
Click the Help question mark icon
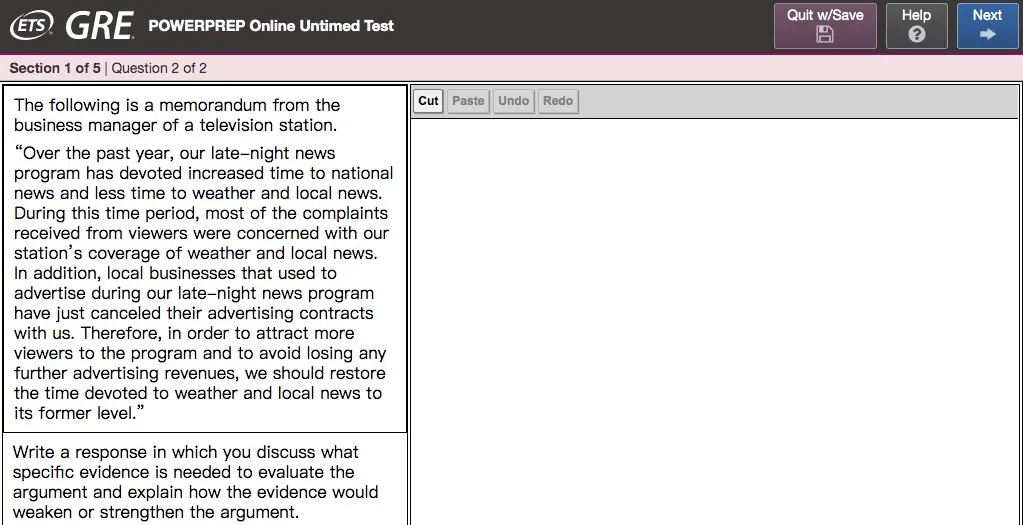click(916, 35)
